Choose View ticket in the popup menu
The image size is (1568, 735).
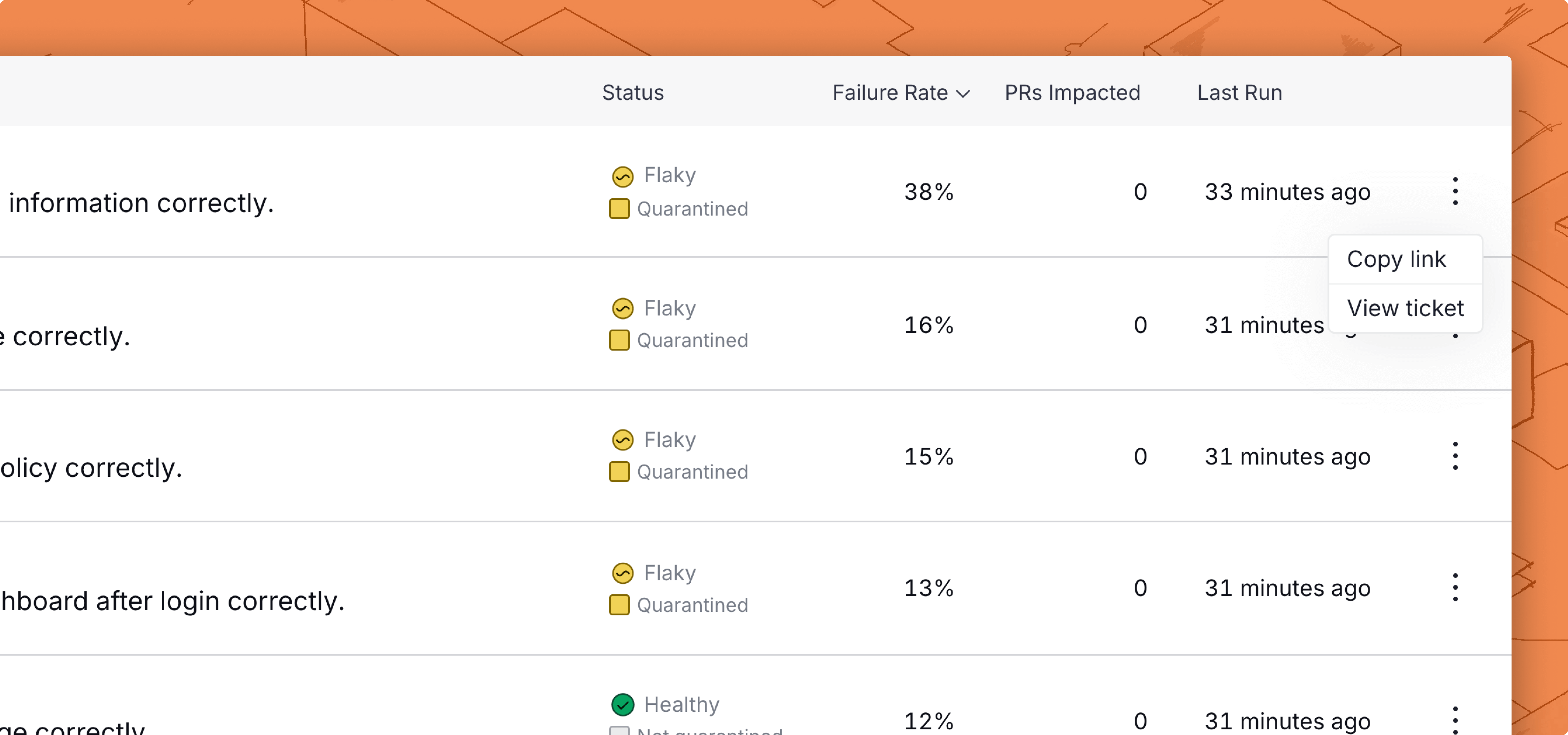(1405, 308)
